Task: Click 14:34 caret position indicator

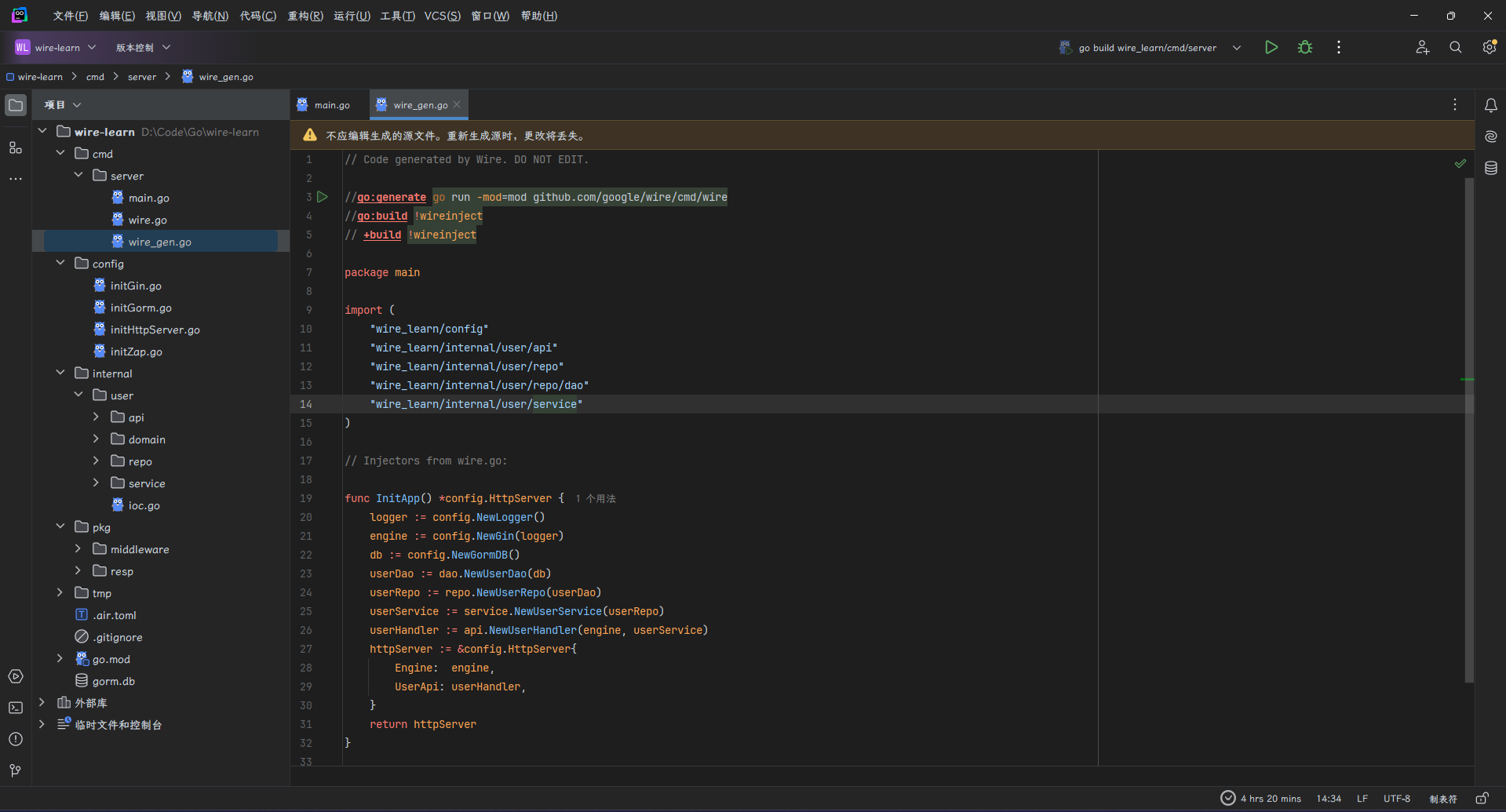Action: 1329,798
